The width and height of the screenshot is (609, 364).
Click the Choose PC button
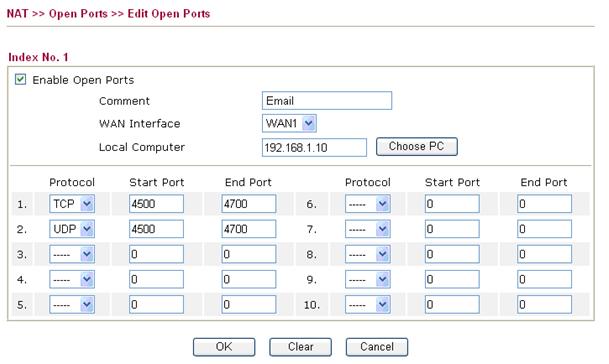(417, 146)
